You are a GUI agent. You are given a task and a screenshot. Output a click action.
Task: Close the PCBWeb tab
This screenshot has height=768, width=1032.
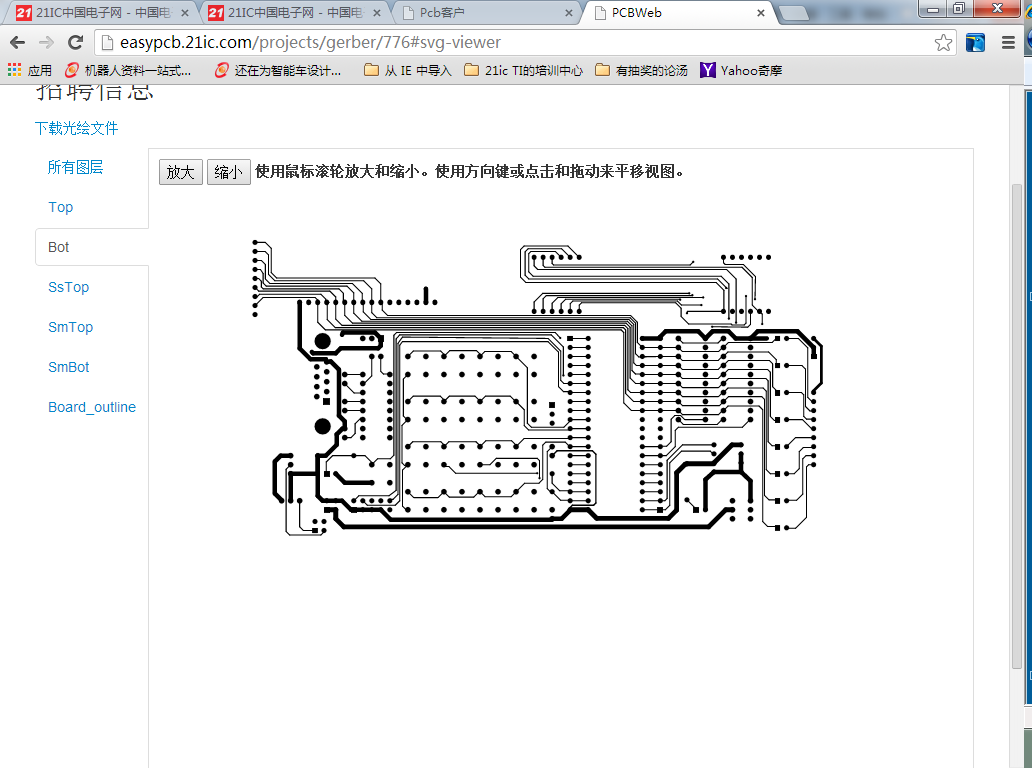click(x=761, y=13)
